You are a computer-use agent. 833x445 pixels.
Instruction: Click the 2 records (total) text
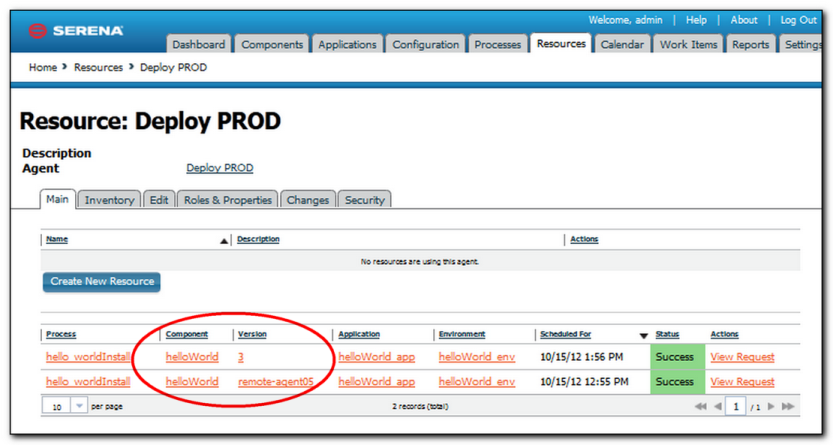(x=420, y=407)
